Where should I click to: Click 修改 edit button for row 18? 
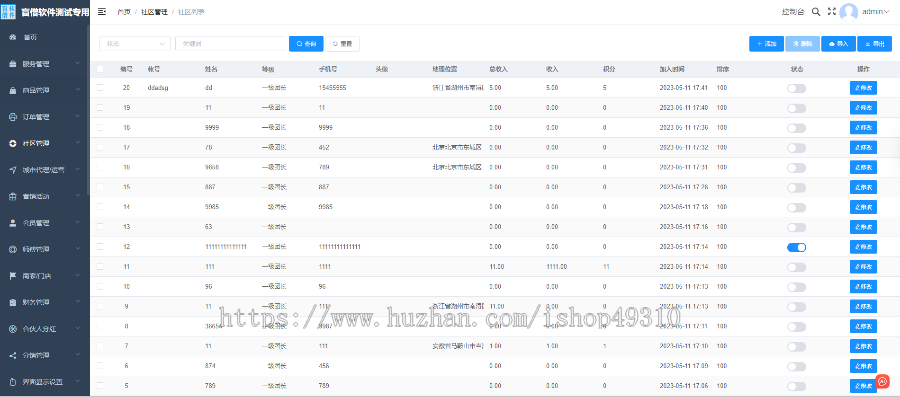tap(863, 127)
